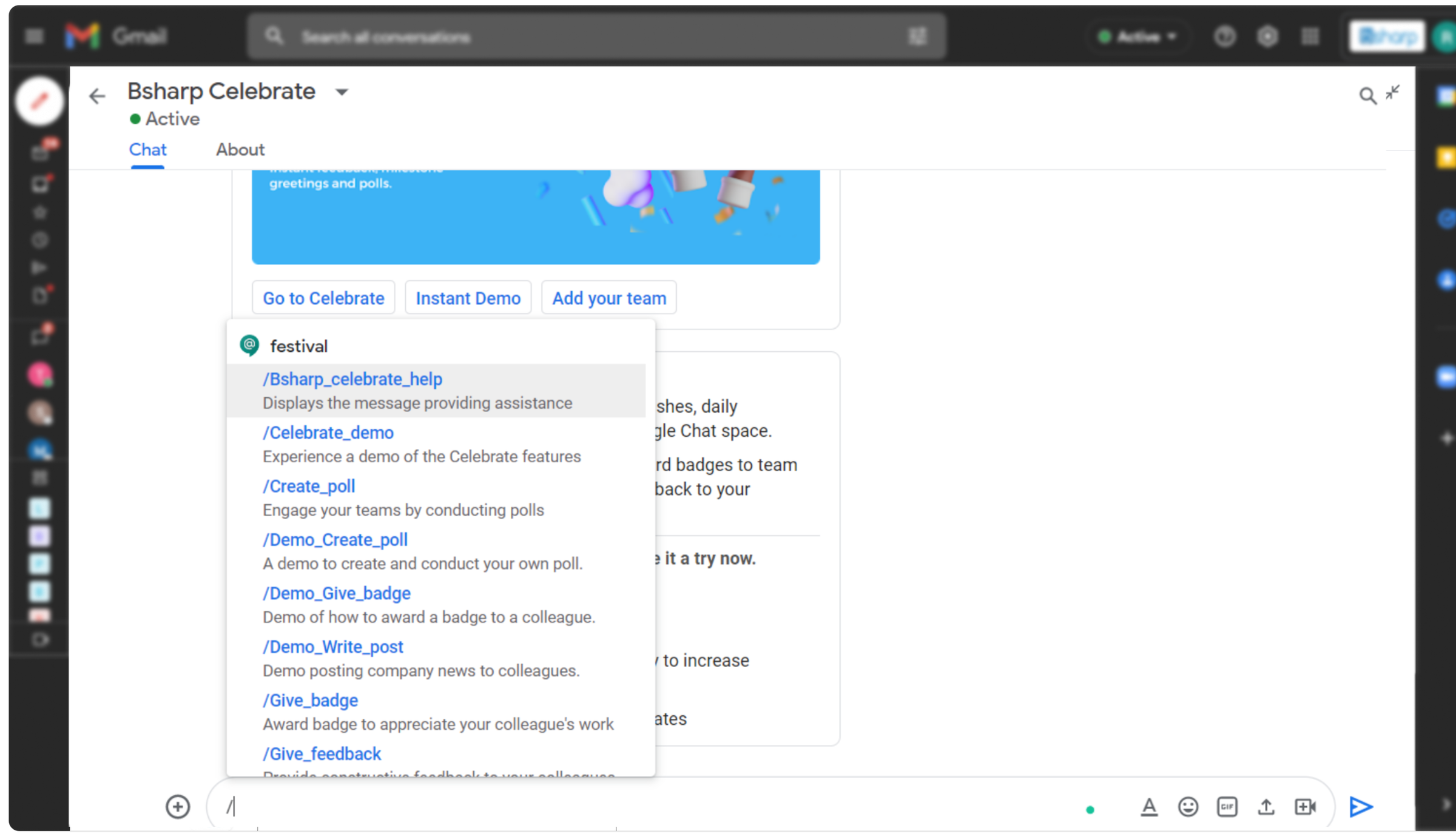The width and height of the screenshot is (1456, 834).
Task: Click the Bsharp organization logo
Action: pyautogui.click(x=1387, y=37)
